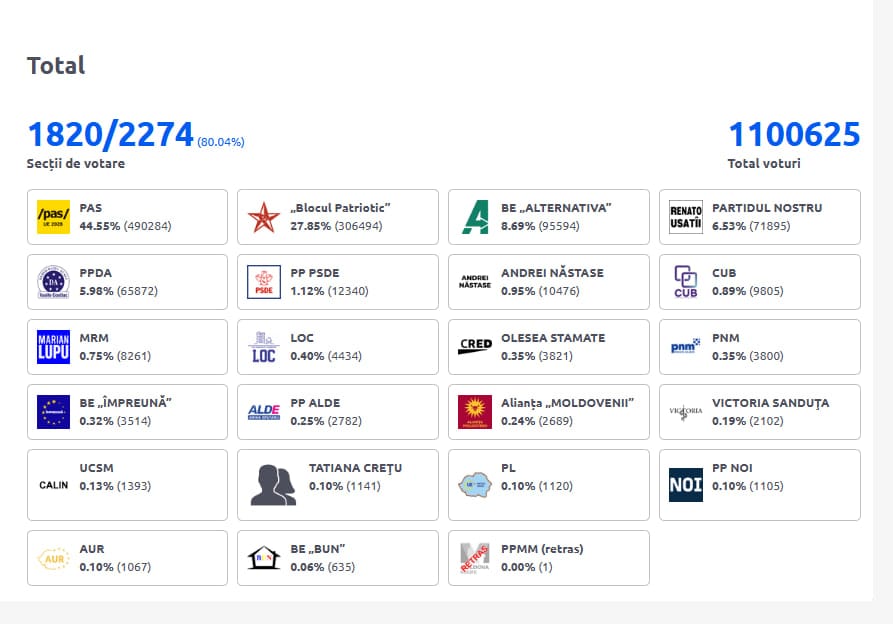Viewport: 893px width, 624px height.
Task: Click the BE „ÎMPREUNĂ” party name
Action: pos(126,403)
